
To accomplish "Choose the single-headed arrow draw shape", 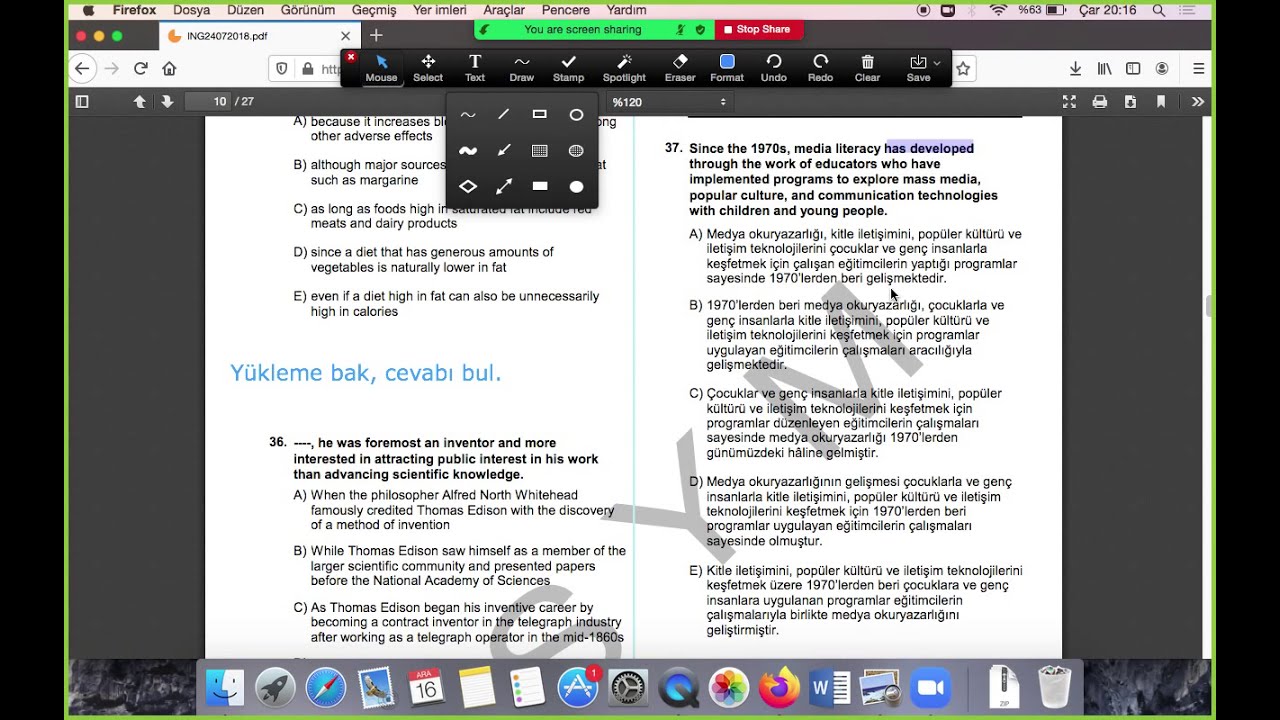I will pyautogui.click(x=504, y=151).
